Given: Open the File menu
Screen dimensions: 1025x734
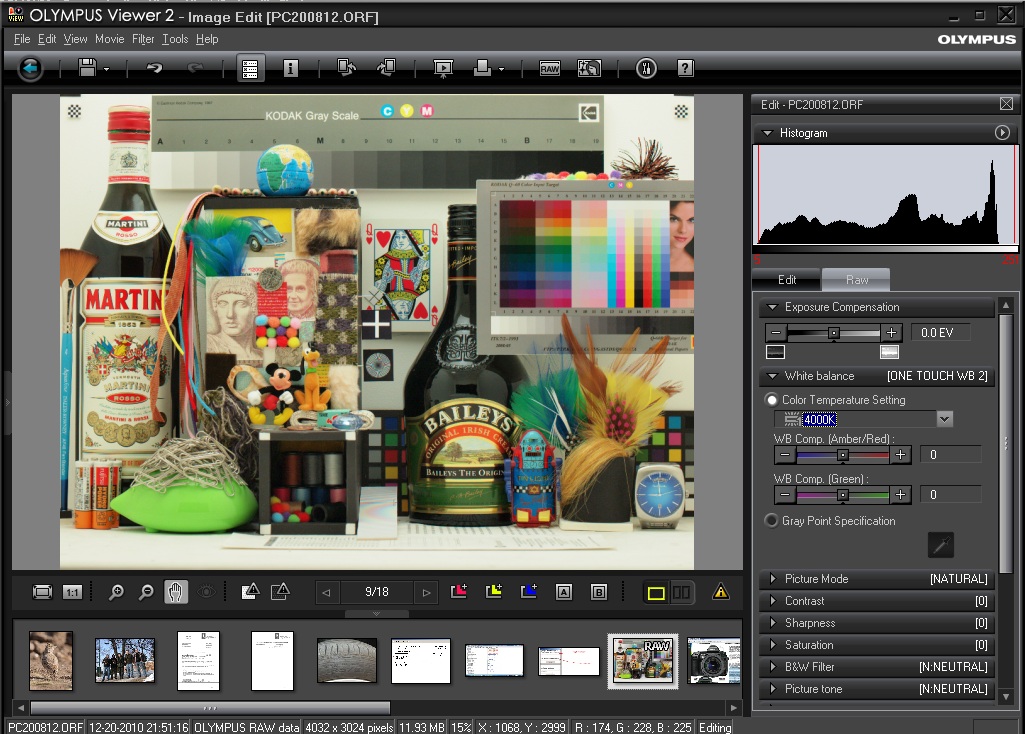Looking at the screenshot, I should [x=22, y=39].
